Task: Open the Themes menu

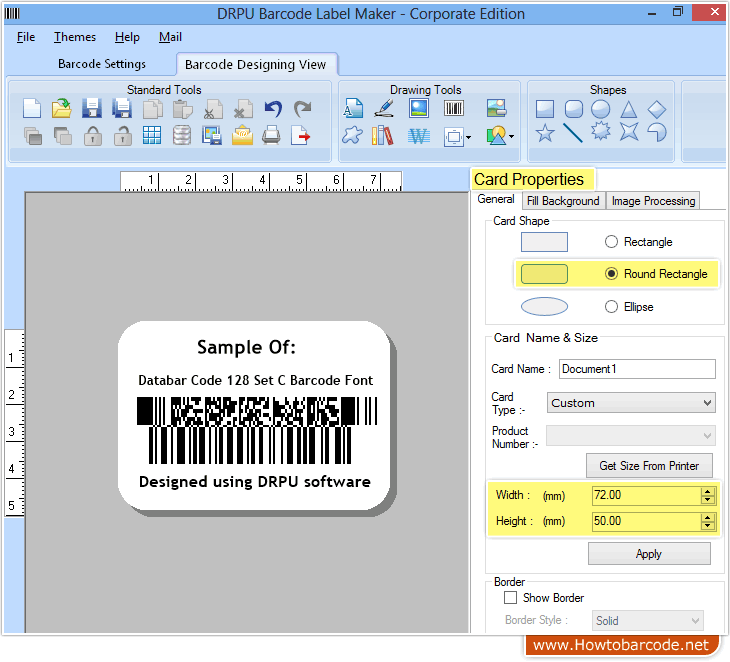Action: pyautogui.click(x=74, y=37)
